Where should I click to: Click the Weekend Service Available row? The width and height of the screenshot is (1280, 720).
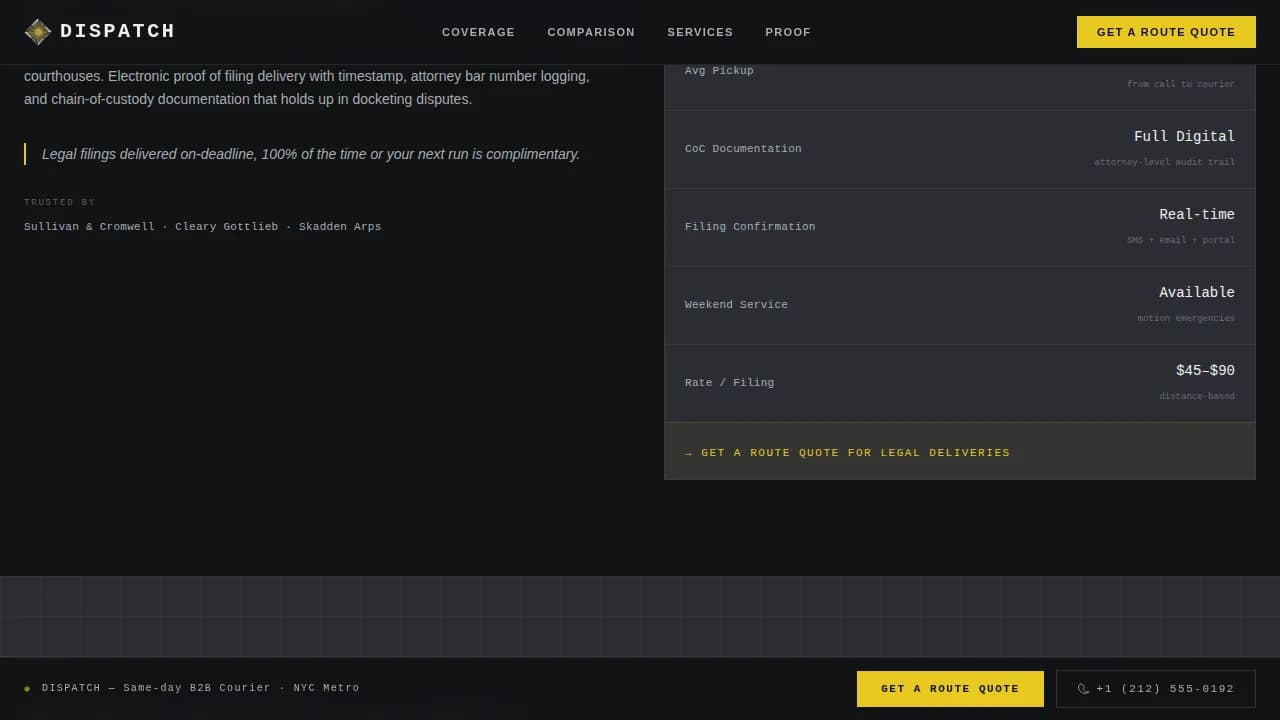tap(959, 305)
